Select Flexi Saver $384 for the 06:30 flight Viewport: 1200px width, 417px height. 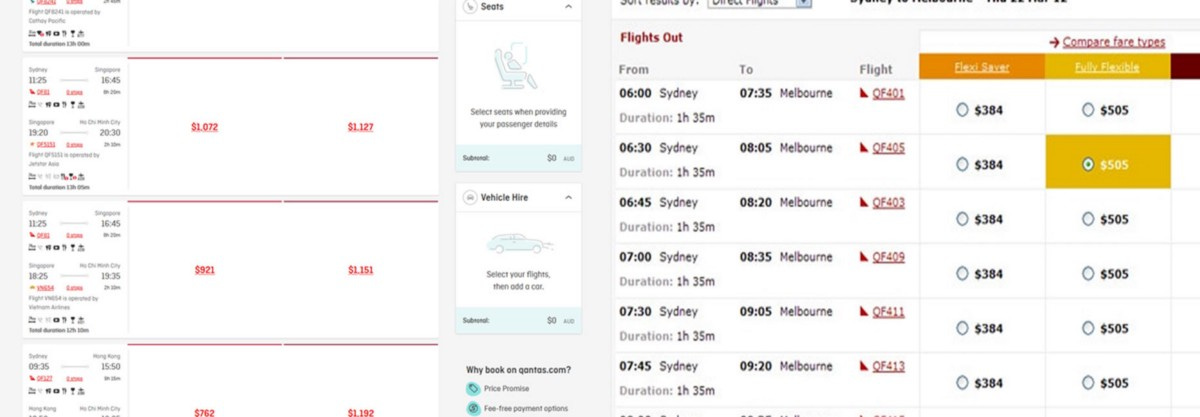[963, 165]
